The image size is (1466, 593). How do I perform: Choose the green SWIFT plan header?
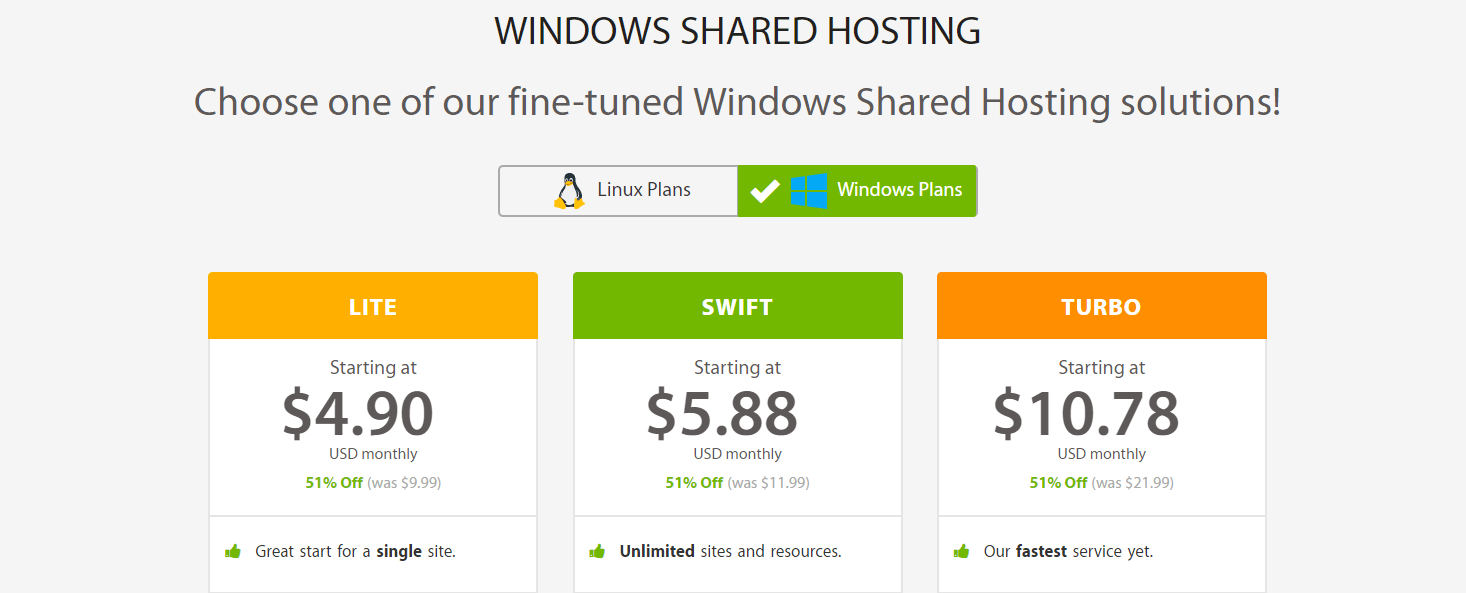pyautogui.click(x=737, y=306)
